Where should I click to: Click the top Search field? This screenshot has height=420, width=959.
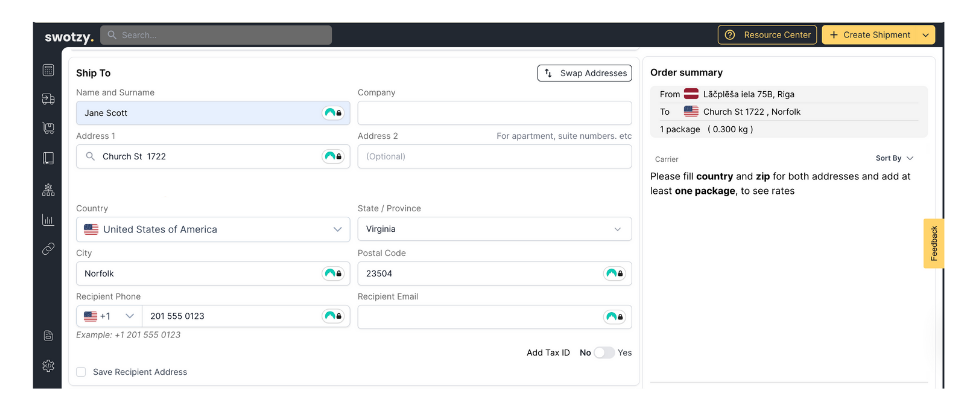[216, 35]
